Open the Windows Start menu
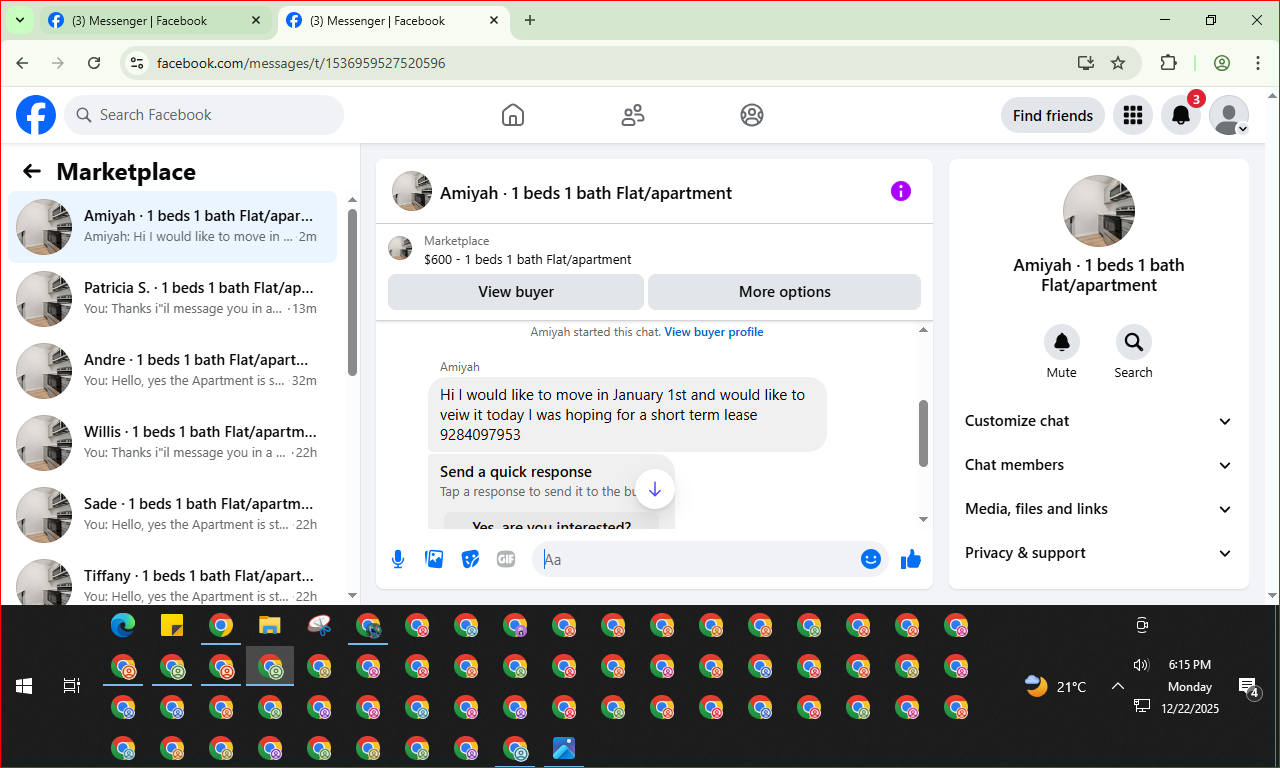This screenshot has height=768, width=1280. point(24,686)
